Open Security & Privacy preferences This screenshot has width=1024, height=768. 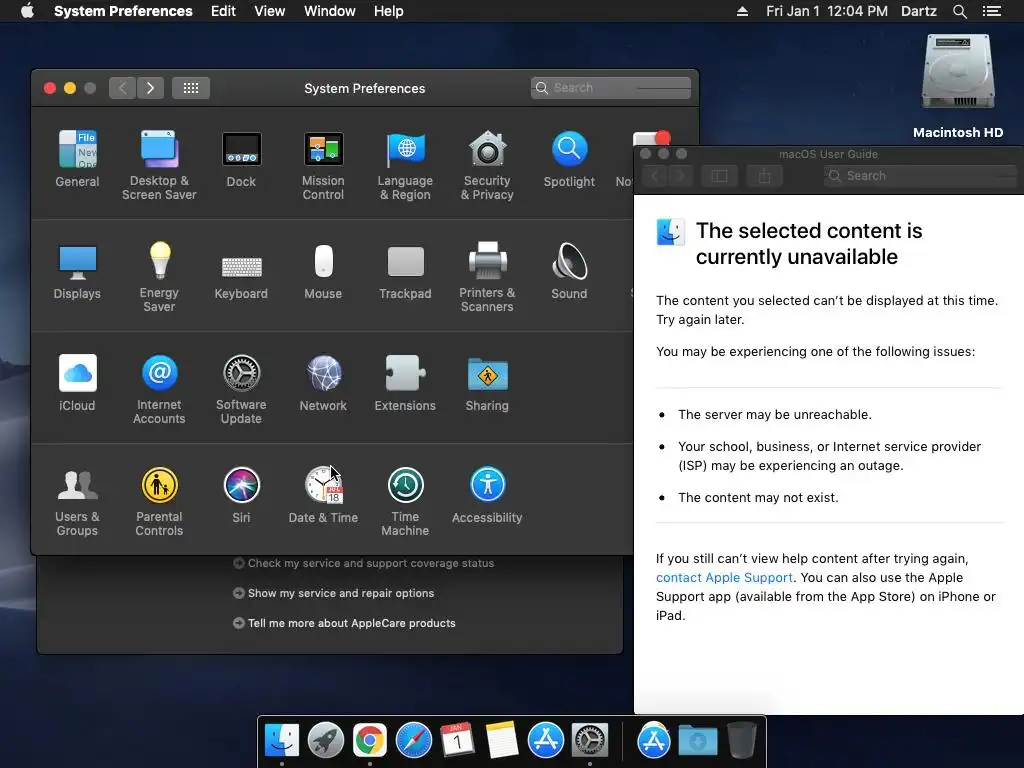tap(487, 165)
